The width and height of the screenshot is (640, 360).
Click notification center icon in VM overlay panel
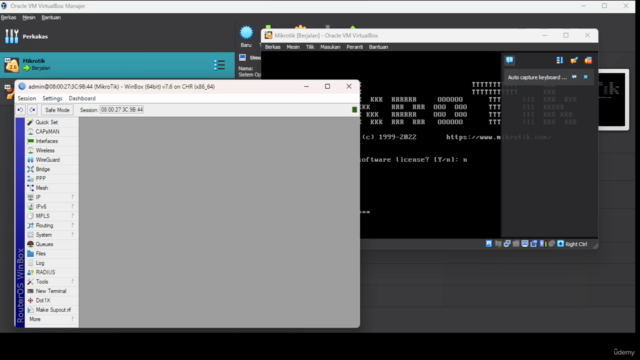coord(509,60)
